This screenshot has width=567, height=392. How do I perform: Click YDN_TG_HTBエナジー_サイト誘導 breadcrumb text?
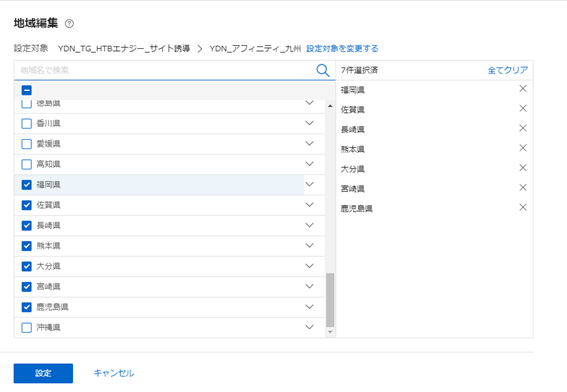coord(124,48)
